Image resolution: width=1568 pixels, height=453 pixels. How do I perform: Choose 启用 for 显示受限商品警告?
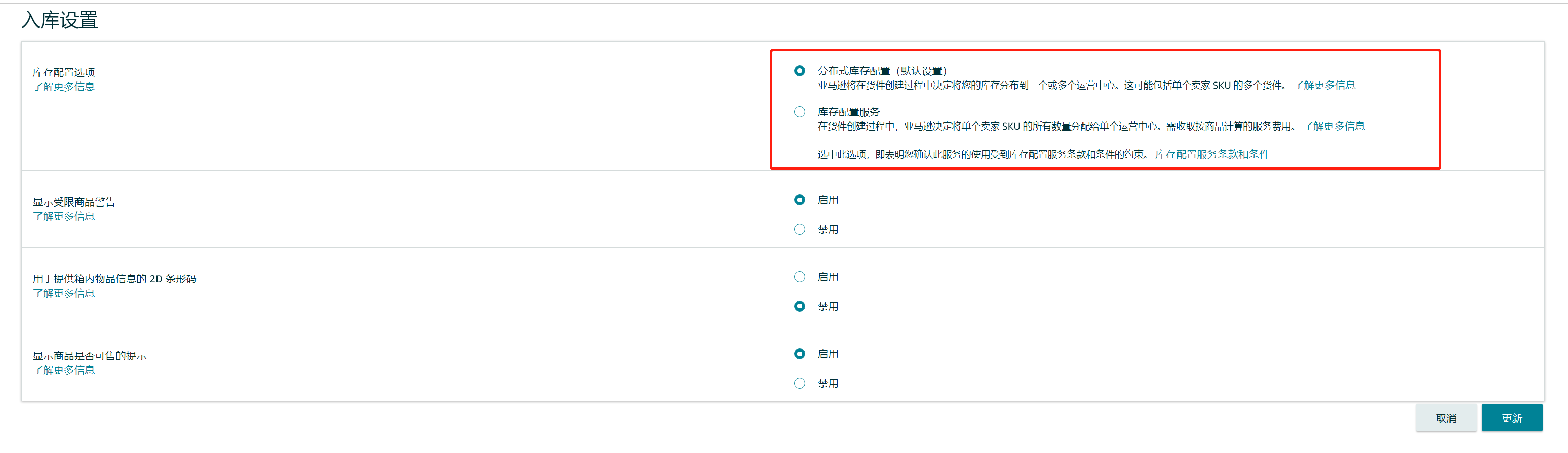(x=799, y=200)
